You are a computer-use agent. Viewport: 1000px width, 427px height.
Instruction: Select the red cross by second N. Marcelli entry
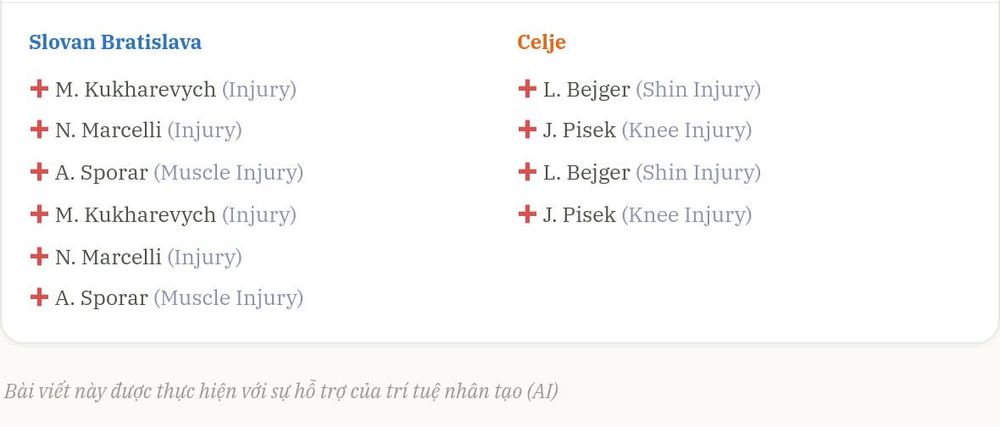coord(39,256)
